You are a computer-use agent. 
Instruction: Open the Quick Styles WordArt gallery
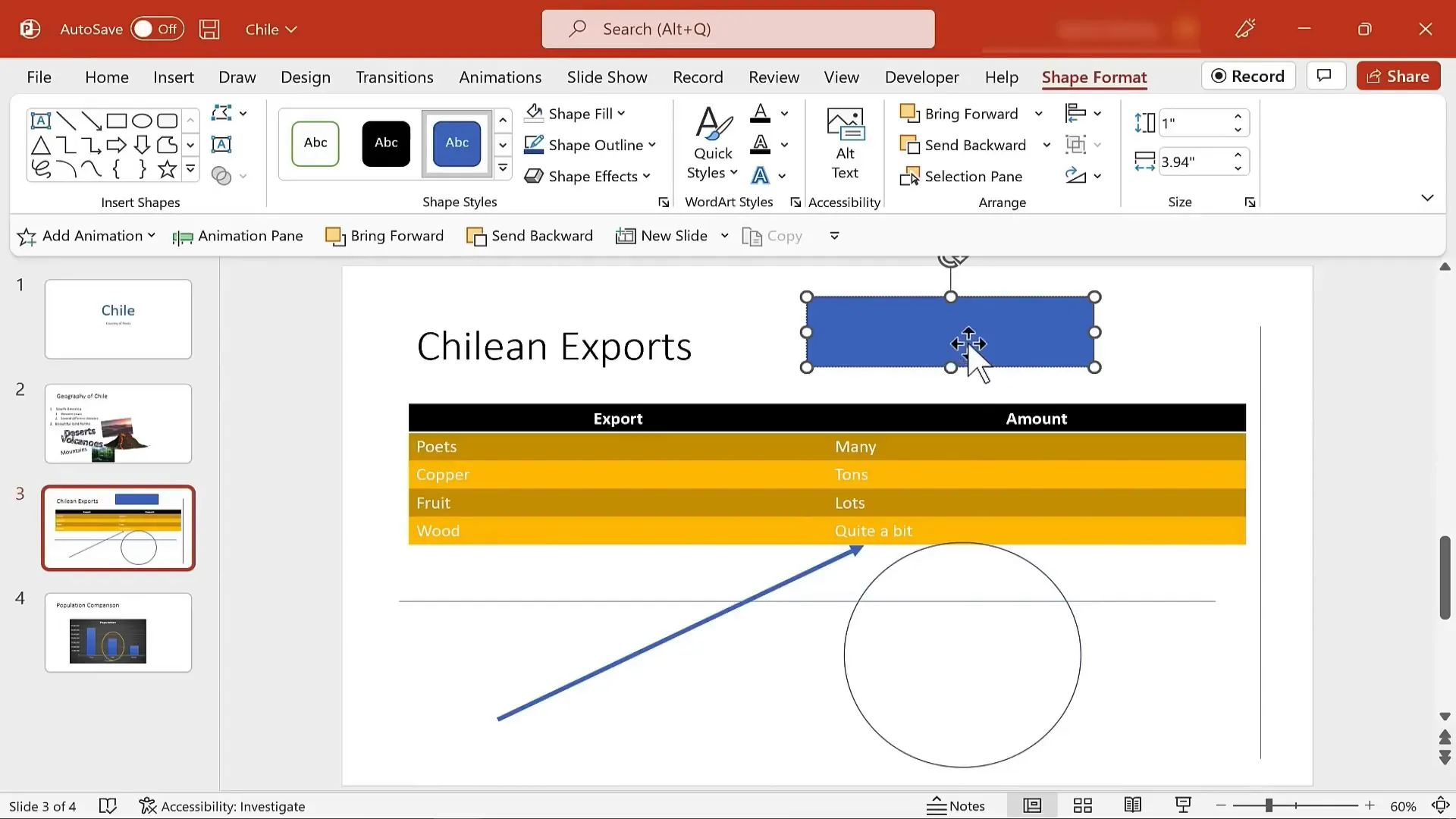[713, 143]
